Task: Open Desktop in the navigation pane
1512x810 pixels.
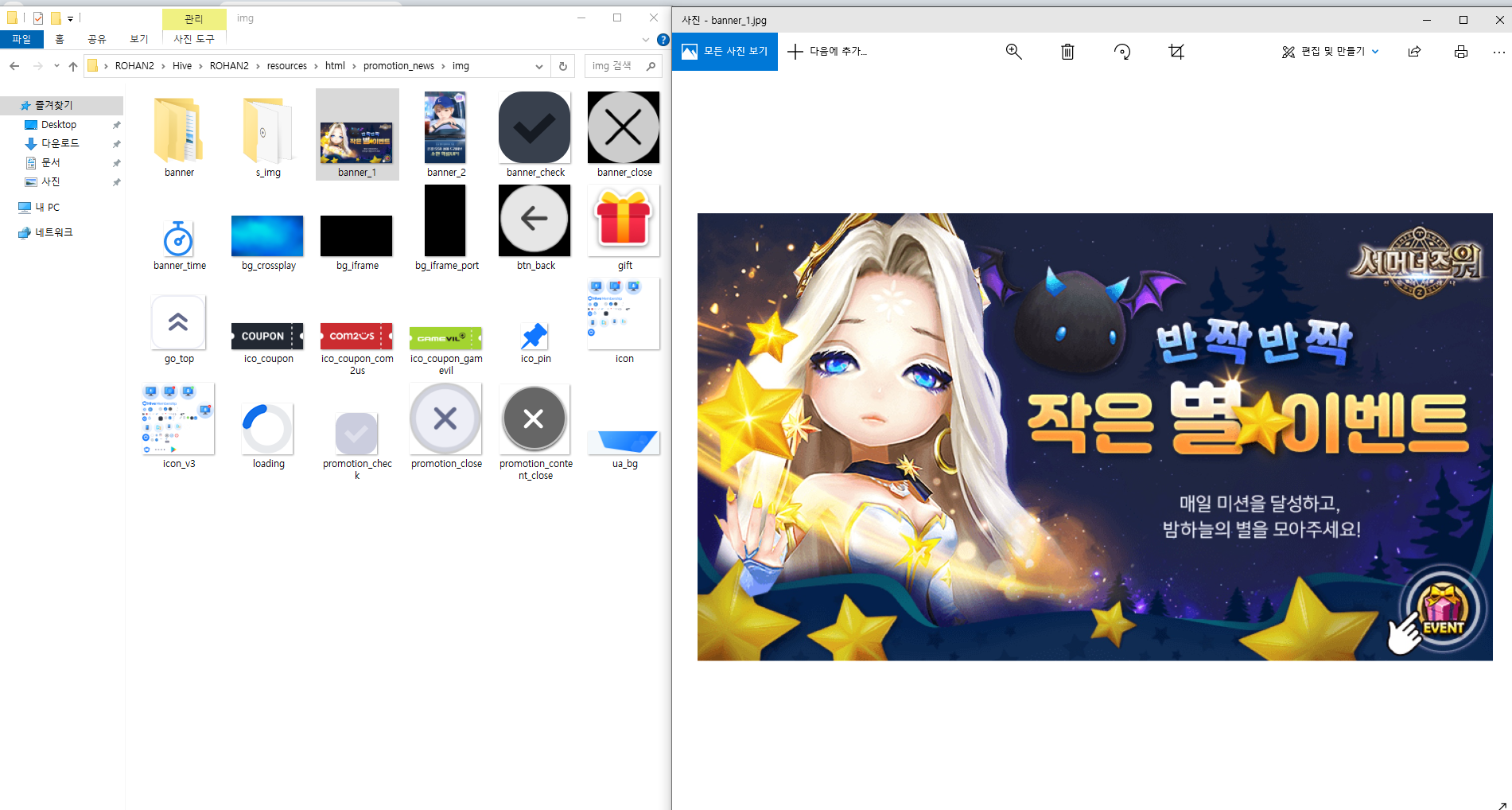Action: tap(59, 125)
